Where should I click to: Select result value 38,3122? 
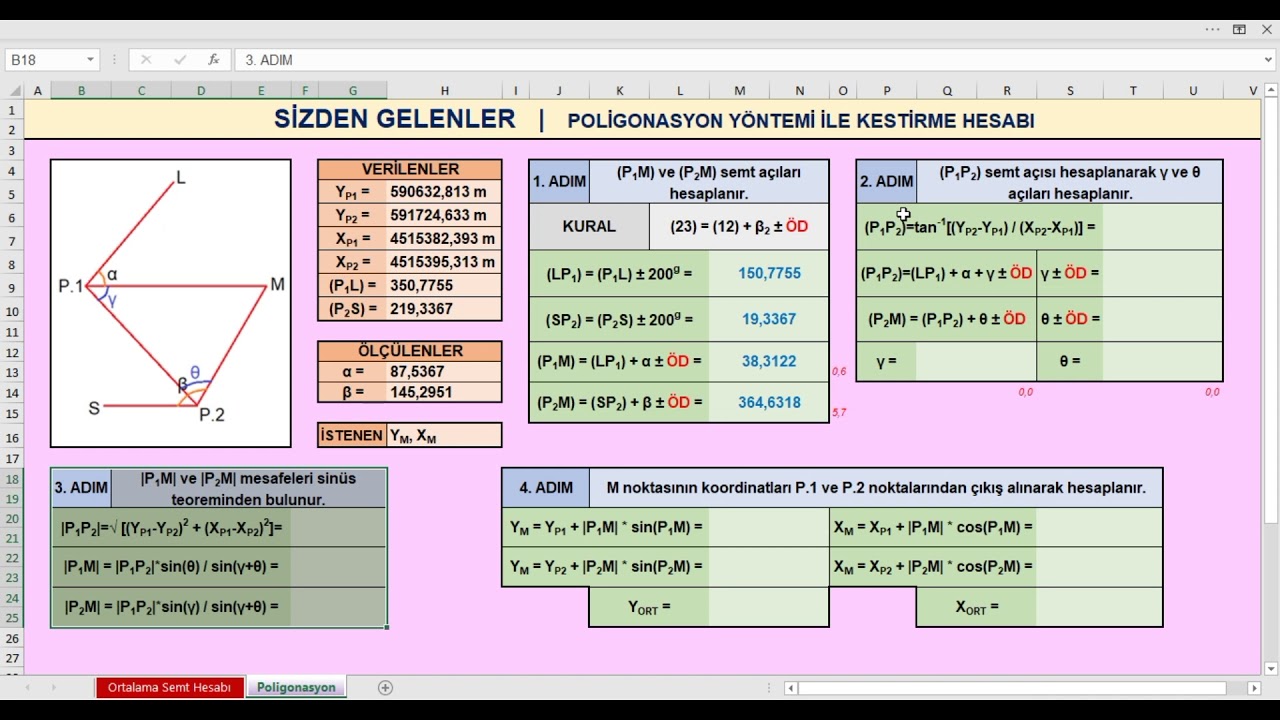point(769,361)
